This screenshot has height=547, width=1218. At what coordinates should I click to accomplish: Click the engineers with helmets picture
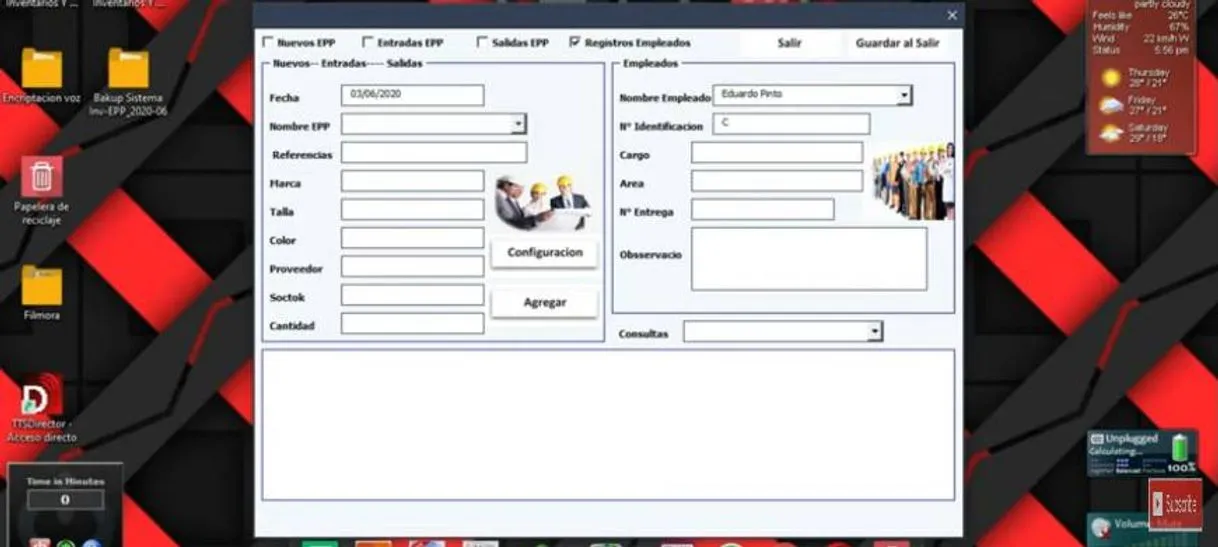[542, 202]
